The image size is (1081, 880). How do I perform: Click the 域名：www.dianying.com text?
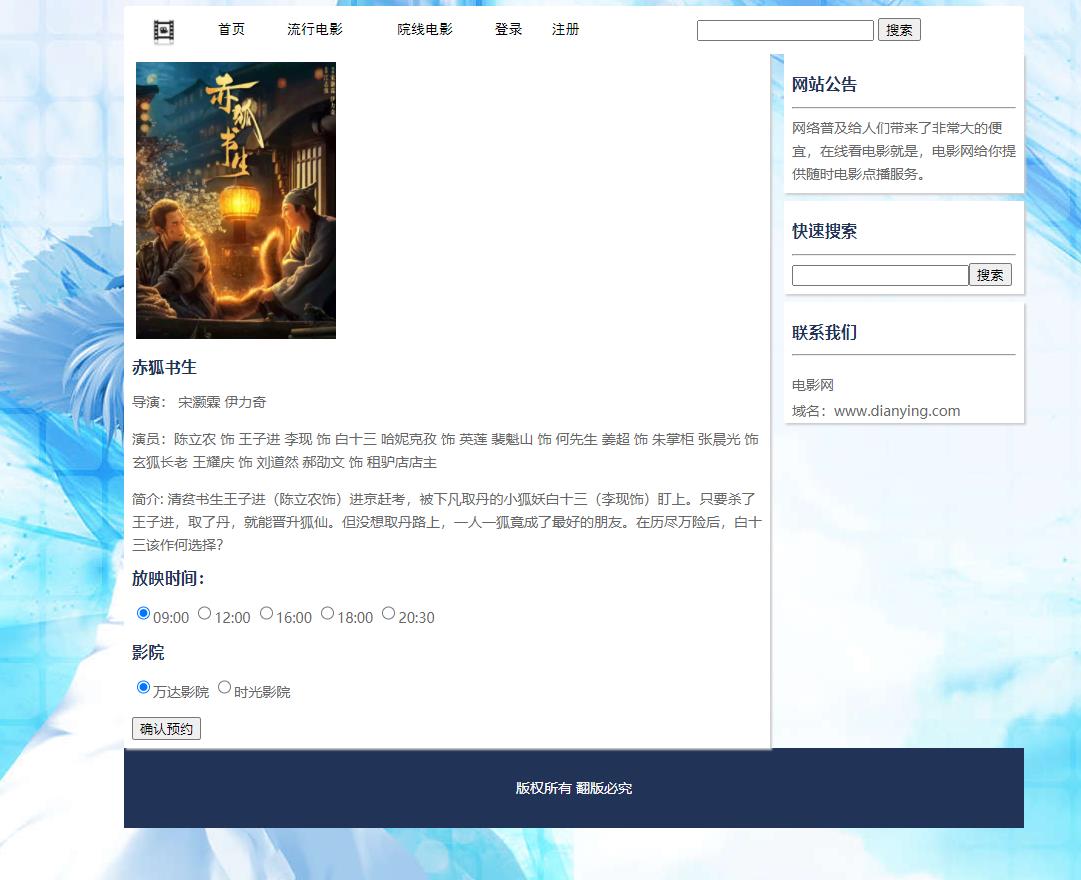tap(876, 411)
